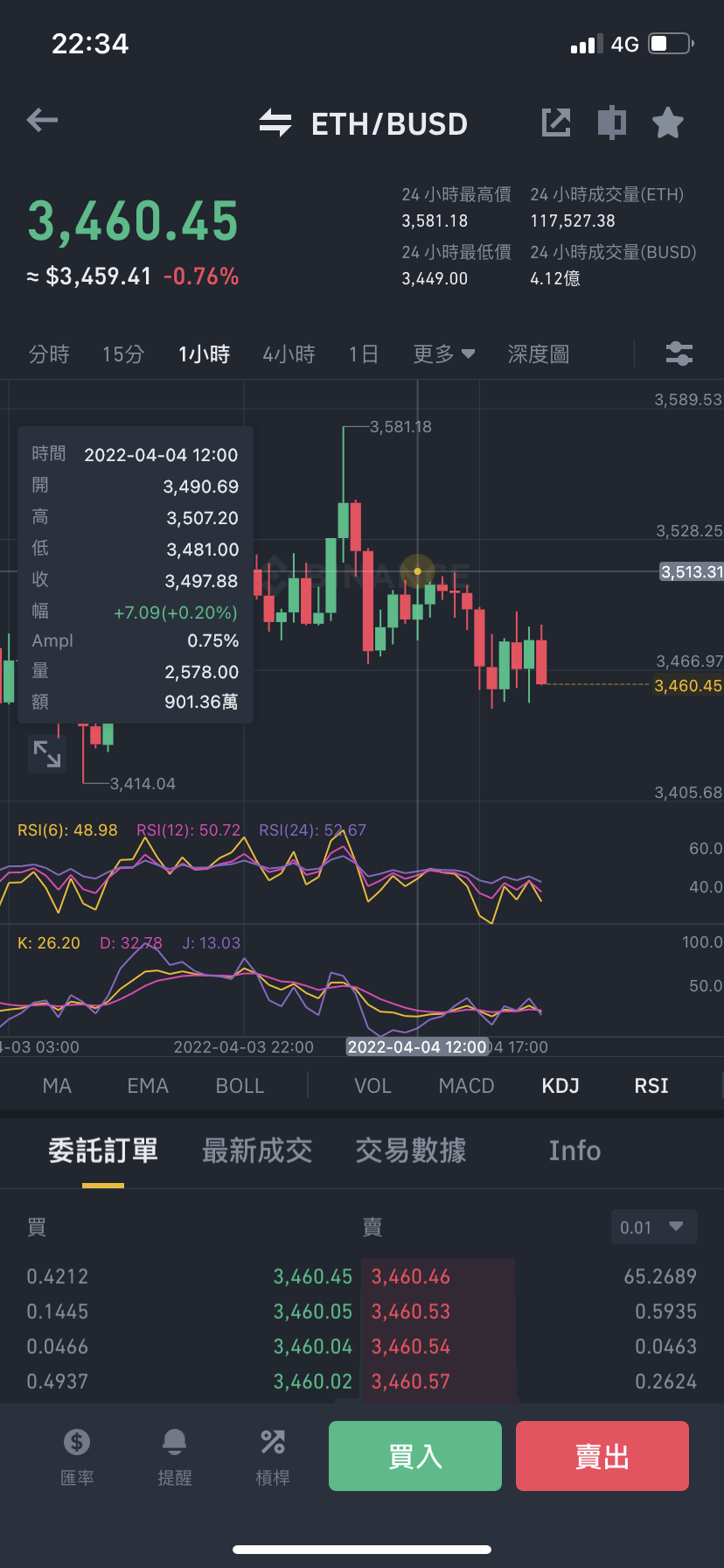Select the 1日 timeframe
This screenshot has width=724, height=1568.
click(x=364, y=354)
